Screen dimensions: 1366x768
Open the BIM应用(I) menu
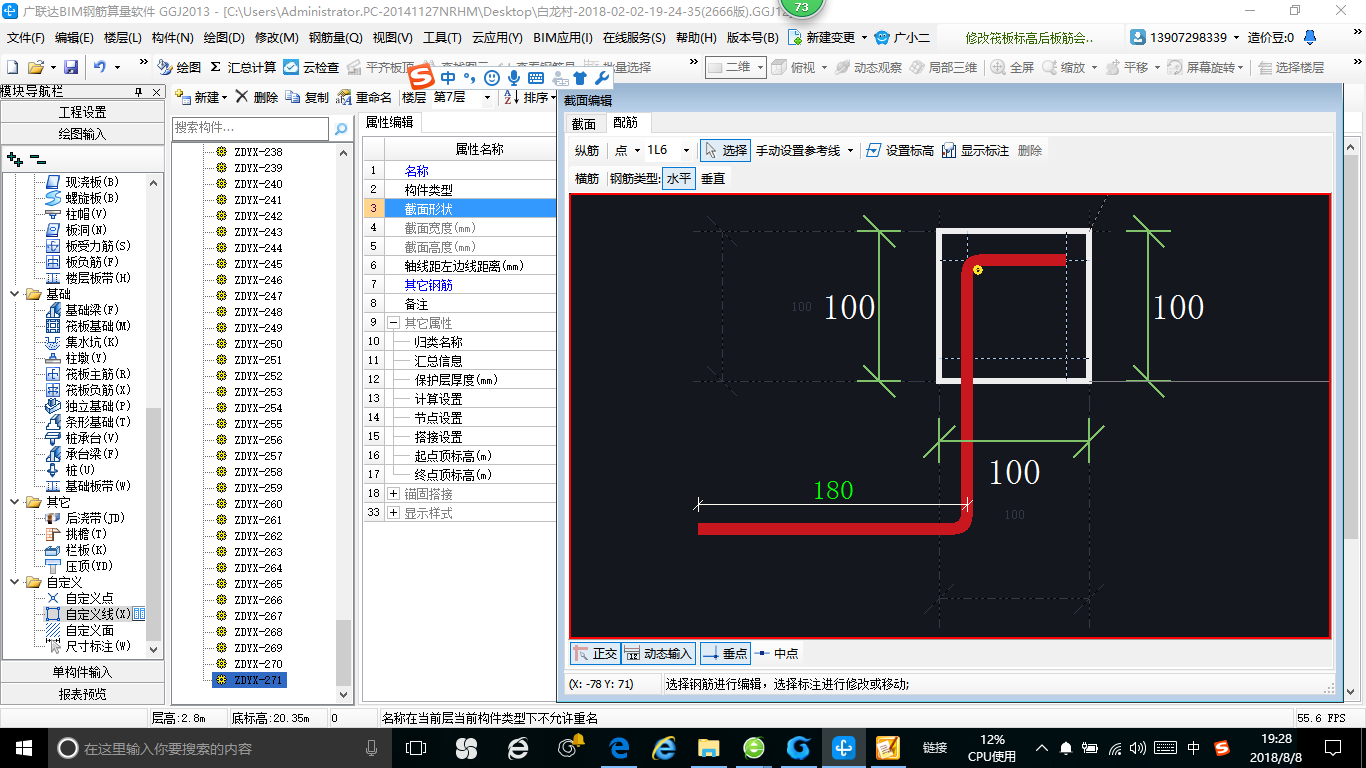[563, 37]
